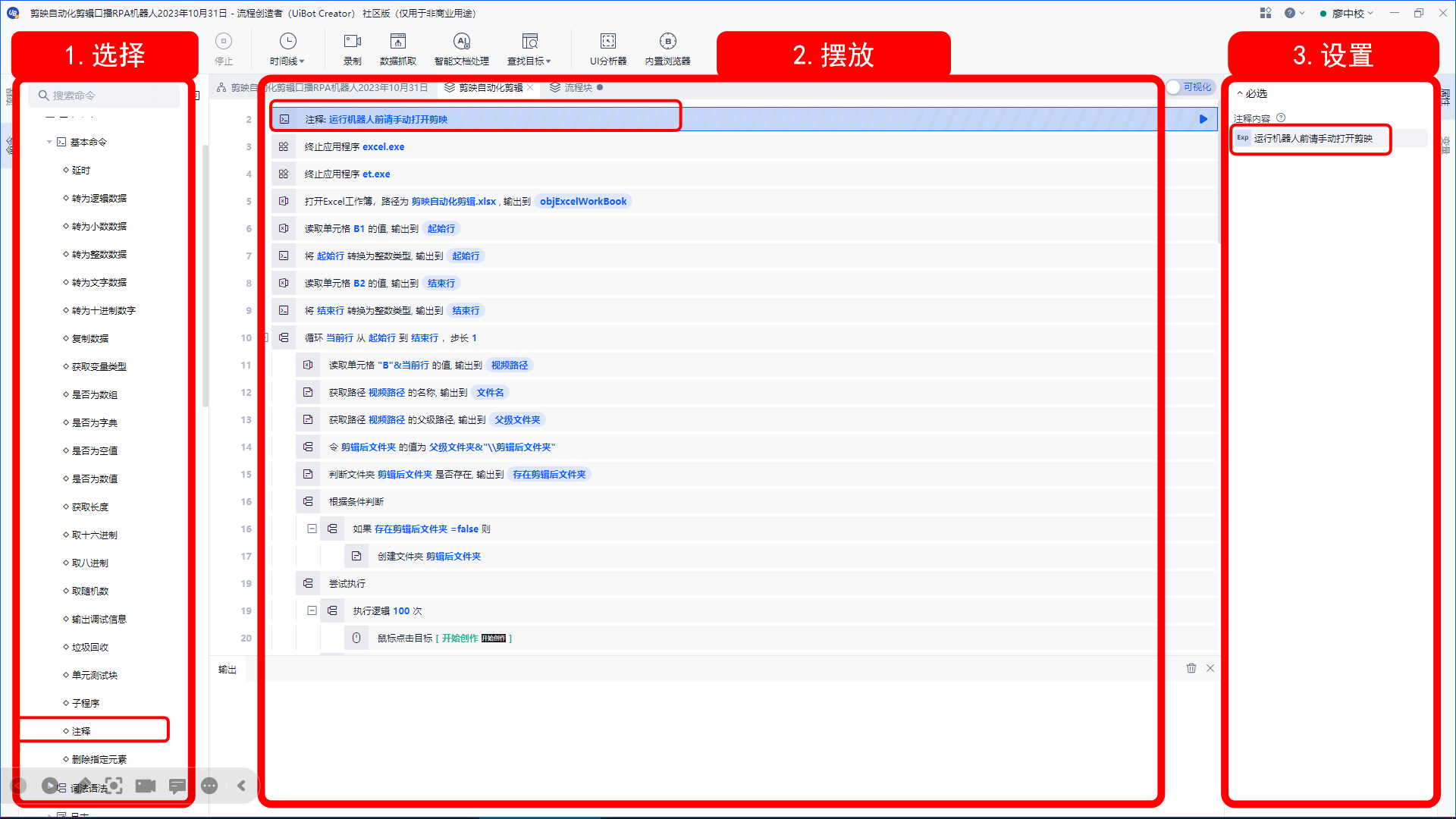Click the mouse icon on the 鼠标点击目标 row
The width and height of the screenshot is (1456, 819).
tap(356, 638)
